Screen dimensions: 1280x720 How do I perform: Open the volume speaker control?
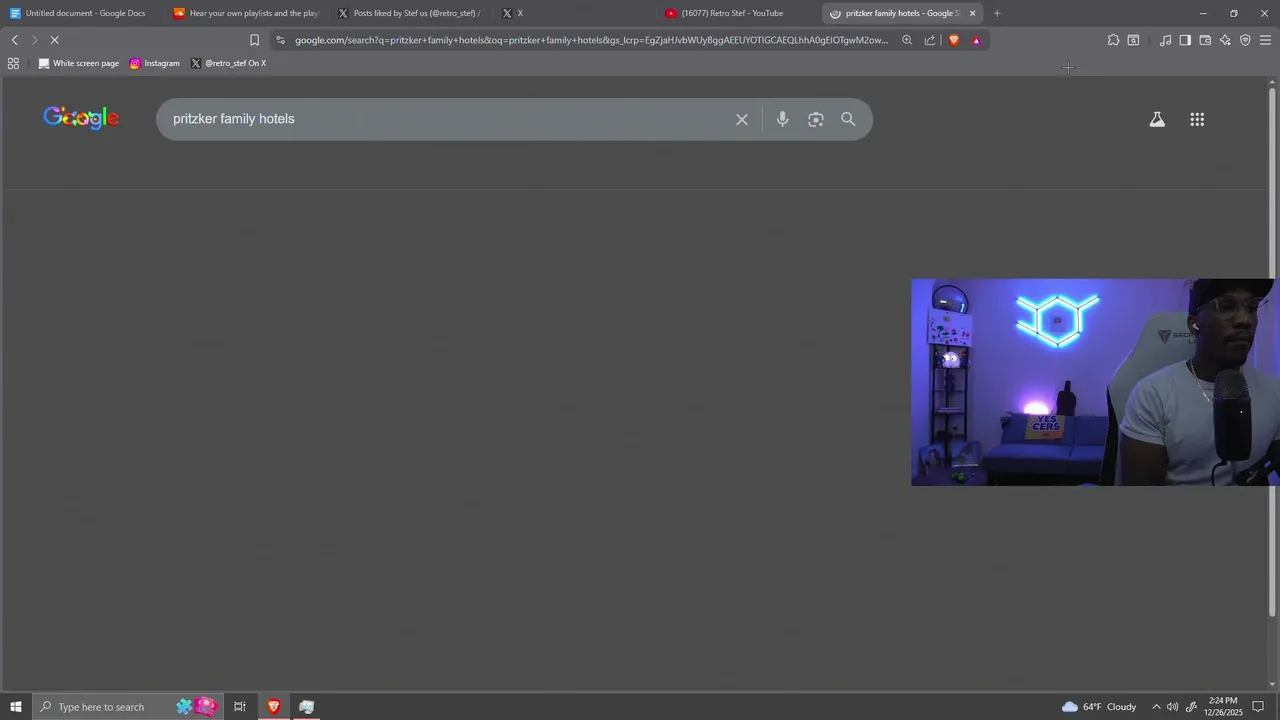(1172, 707)
